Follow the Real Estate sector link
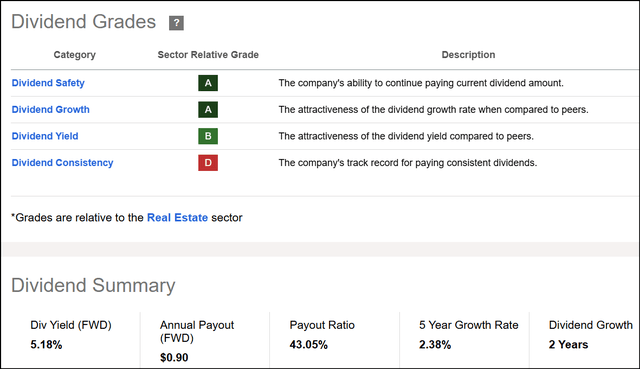The width and height of the screenshot is (640, 369). click(177, 218)
